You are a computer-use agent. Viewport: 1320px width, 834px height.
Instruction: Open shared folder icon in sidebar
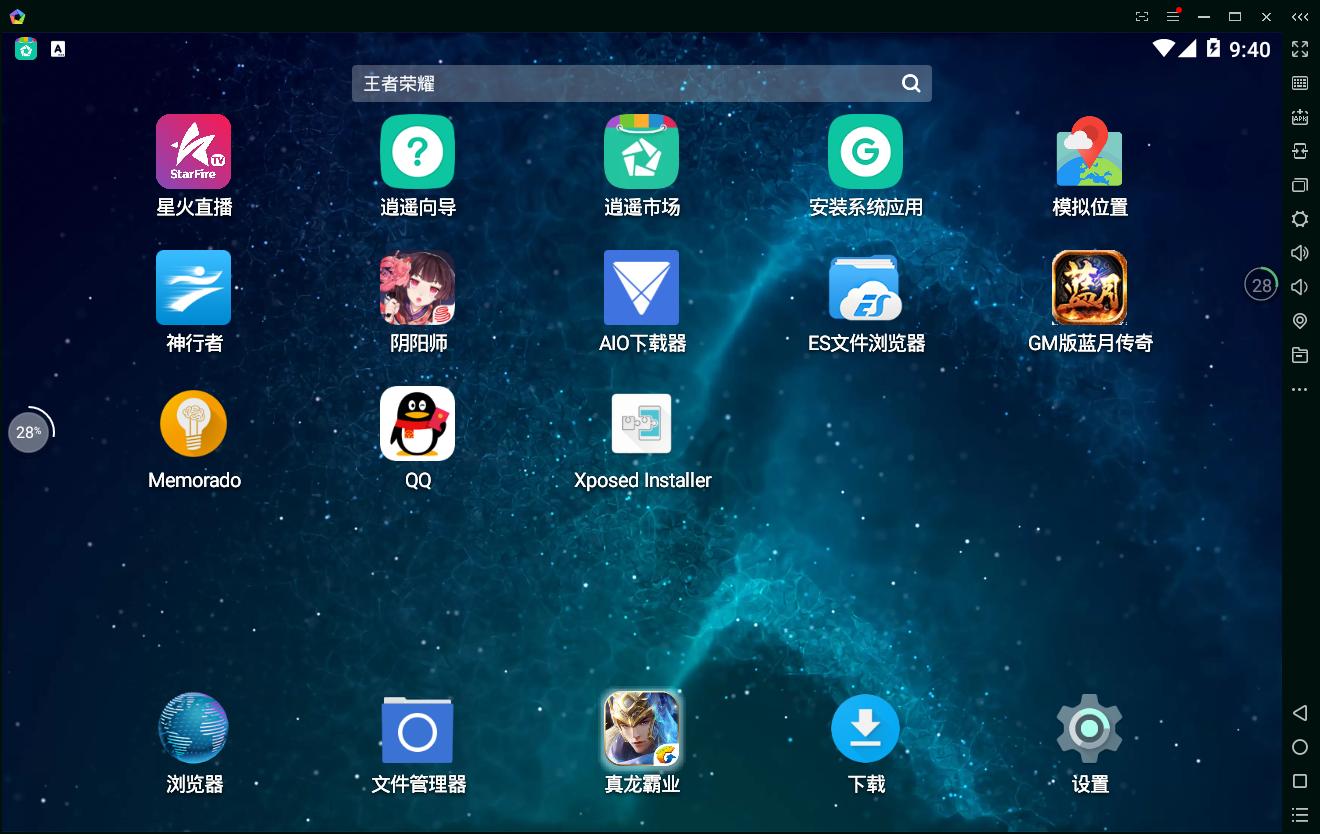1300,355
